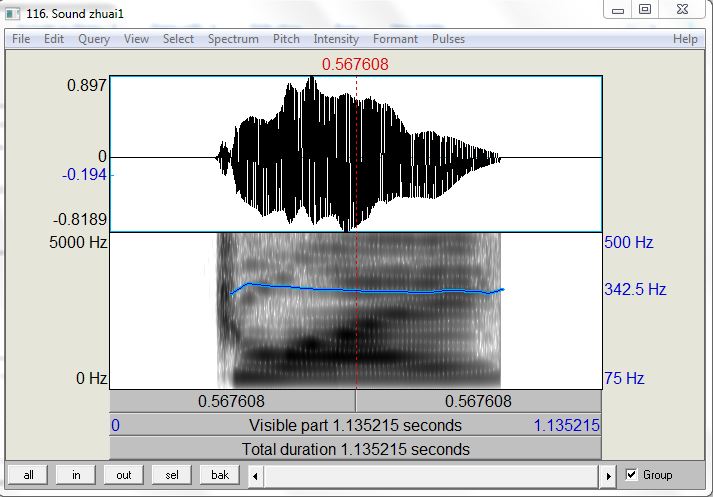Open the Help menu

coord(685,39)
